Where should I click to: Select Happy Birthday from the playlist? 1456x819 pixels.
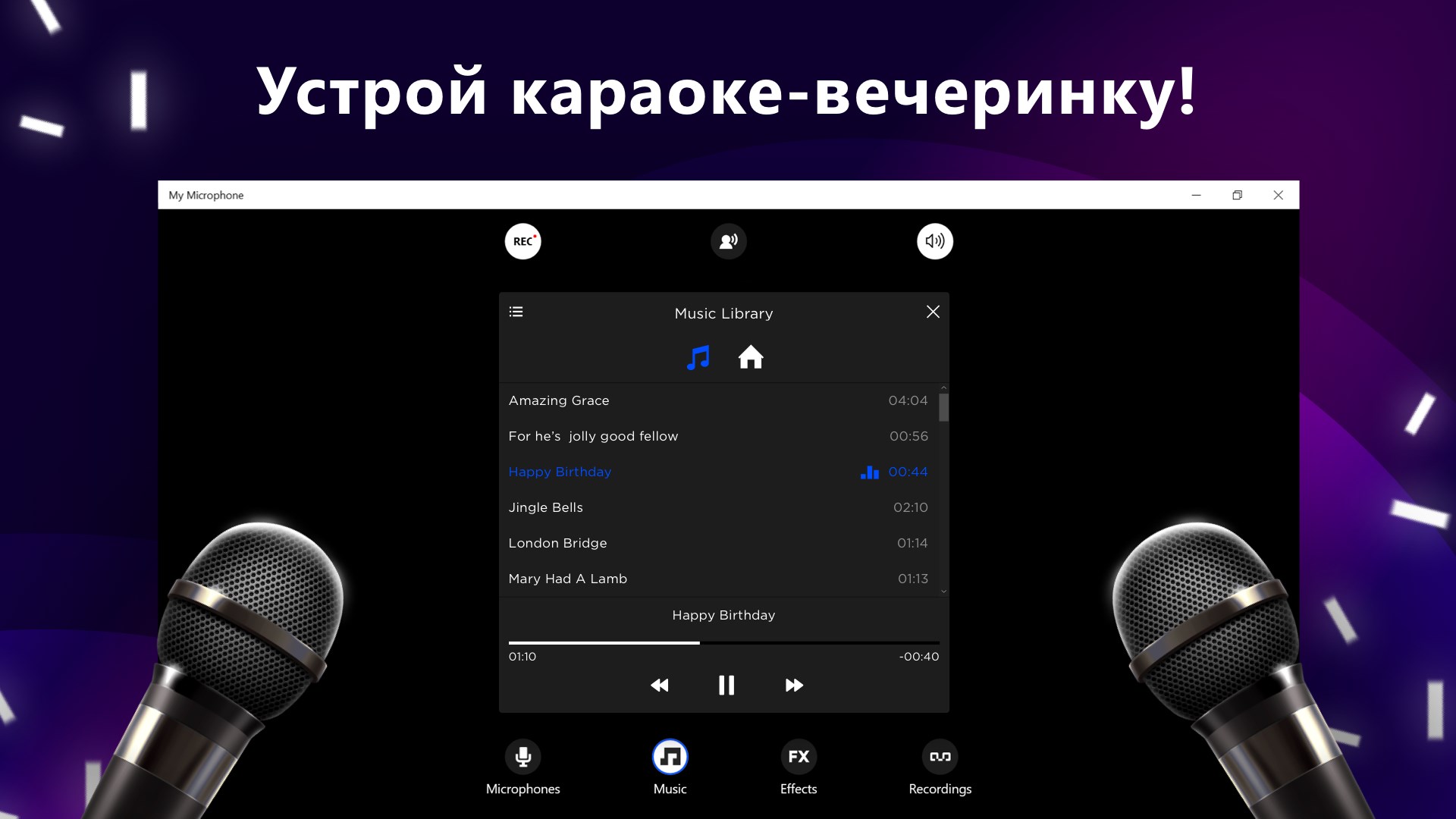click(560, 471)
